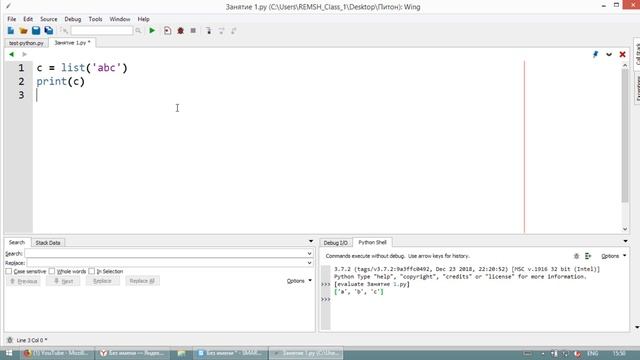Expand the Replace field history dropdown
The image size is (640, 360).
click(x=309, y=263)
